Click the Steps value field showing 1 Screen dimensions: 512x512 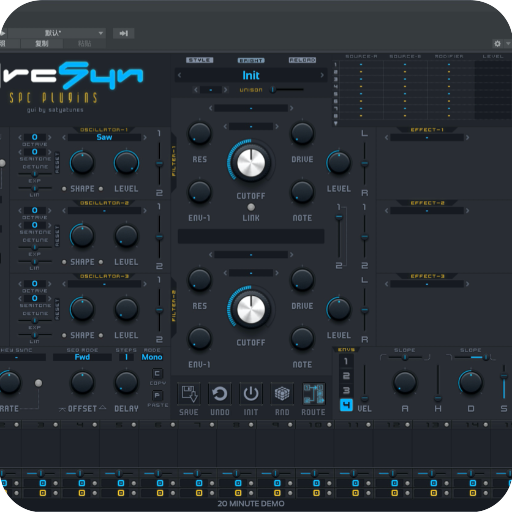tap(126, 357)
